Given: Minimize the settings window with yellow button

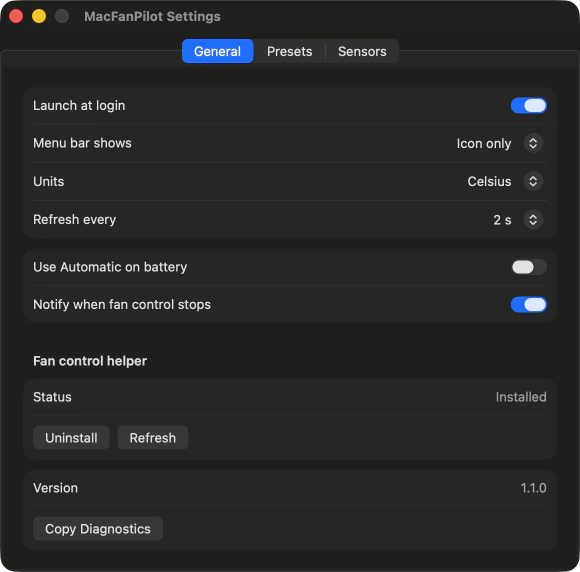Looking at the screenshot, I should click(39, 16).
